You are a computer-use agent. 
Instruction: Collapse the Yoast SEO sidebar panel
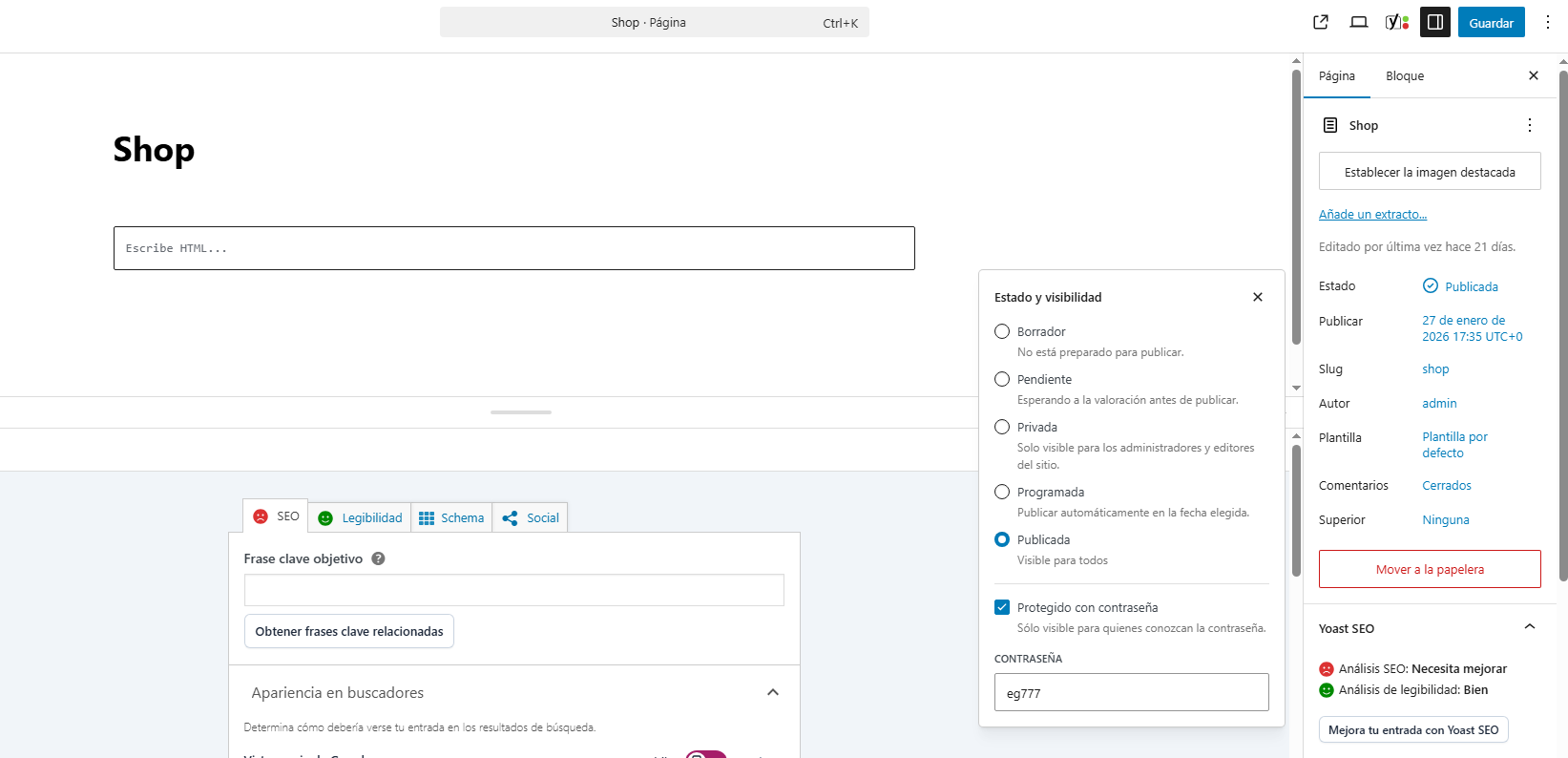[1530, 627]
